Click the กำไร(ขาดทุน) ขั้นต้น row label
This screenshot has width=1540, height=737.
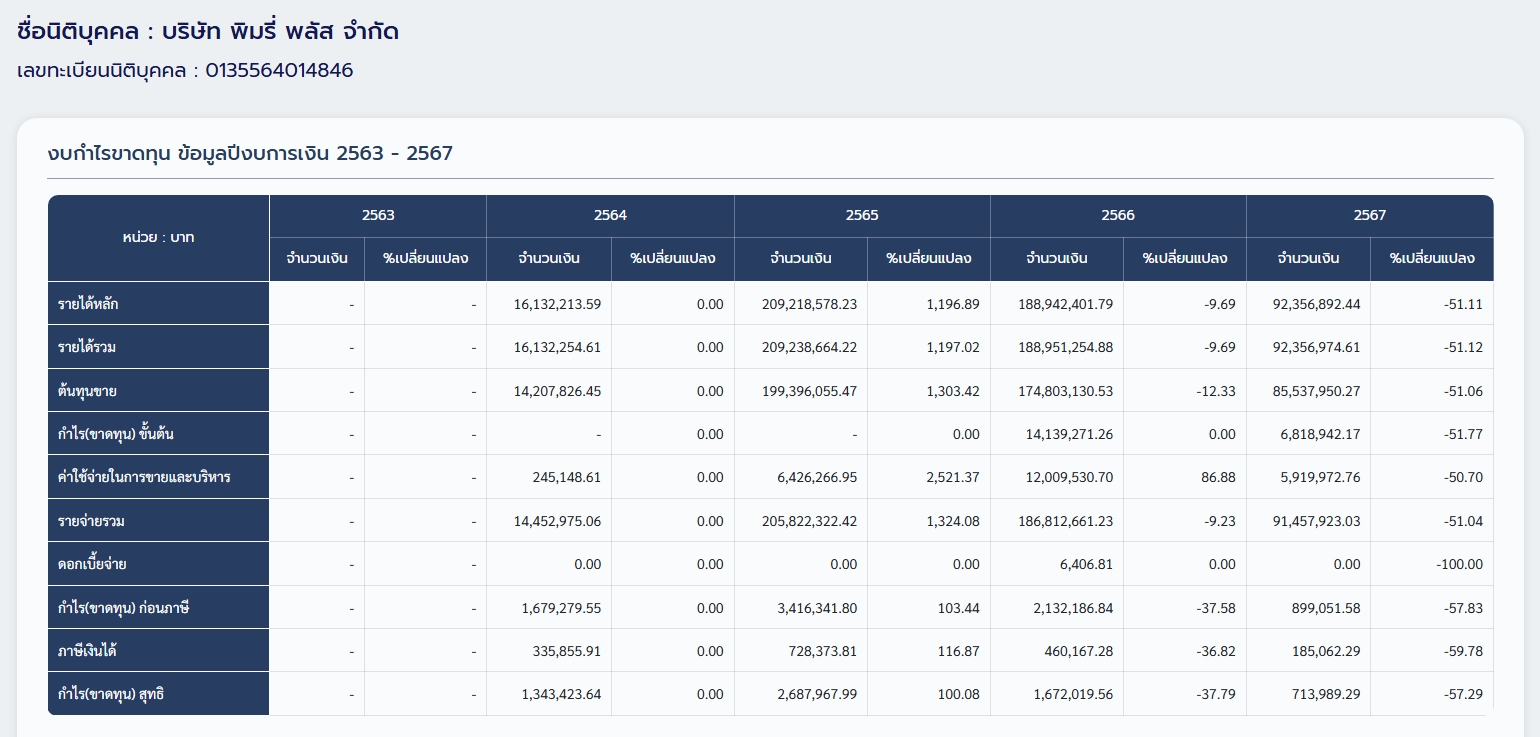(116, 434)
